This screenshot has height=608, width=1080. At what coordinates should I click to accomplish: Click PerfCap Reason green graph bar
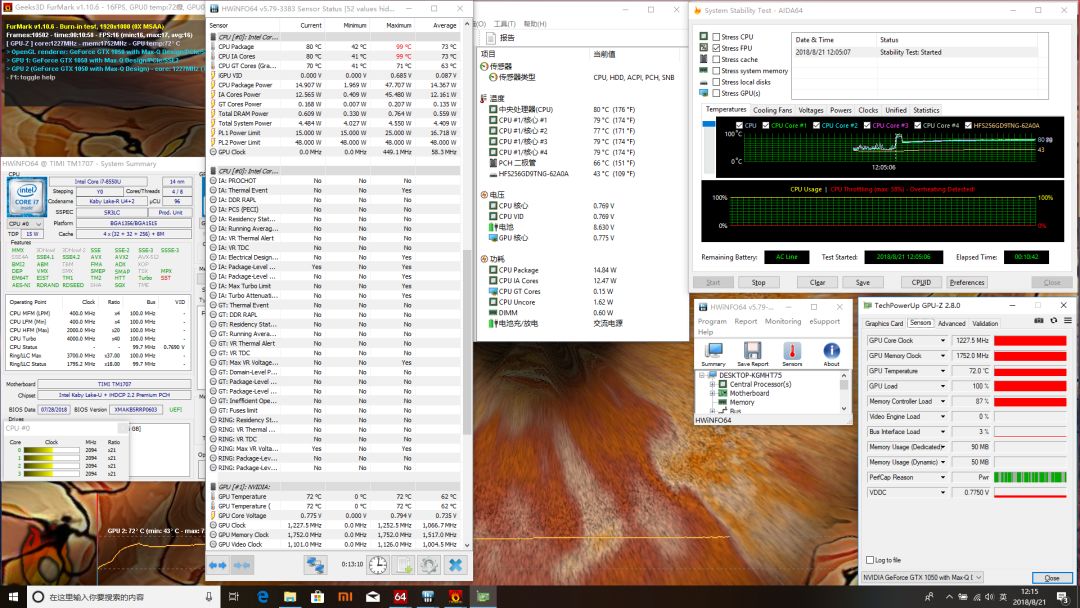1030,477
